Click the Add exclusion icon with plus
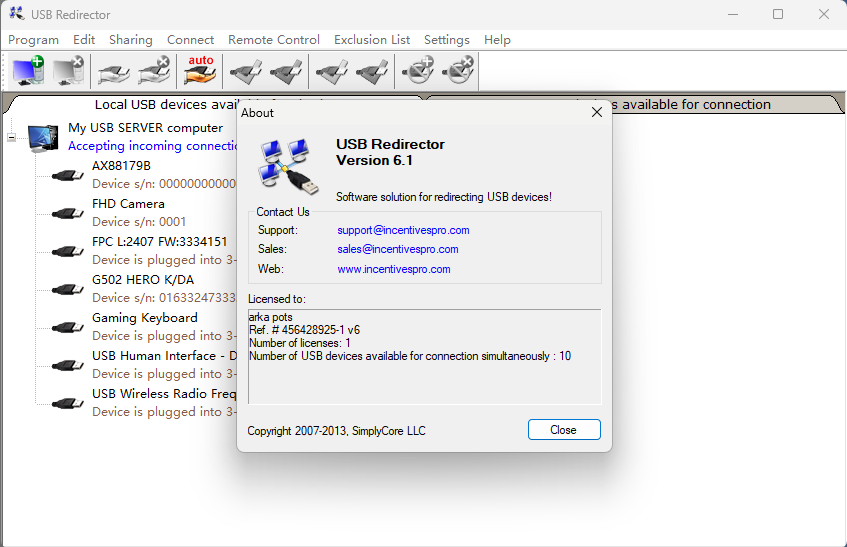Screen dimensions: 847x547 click(418, 71)
